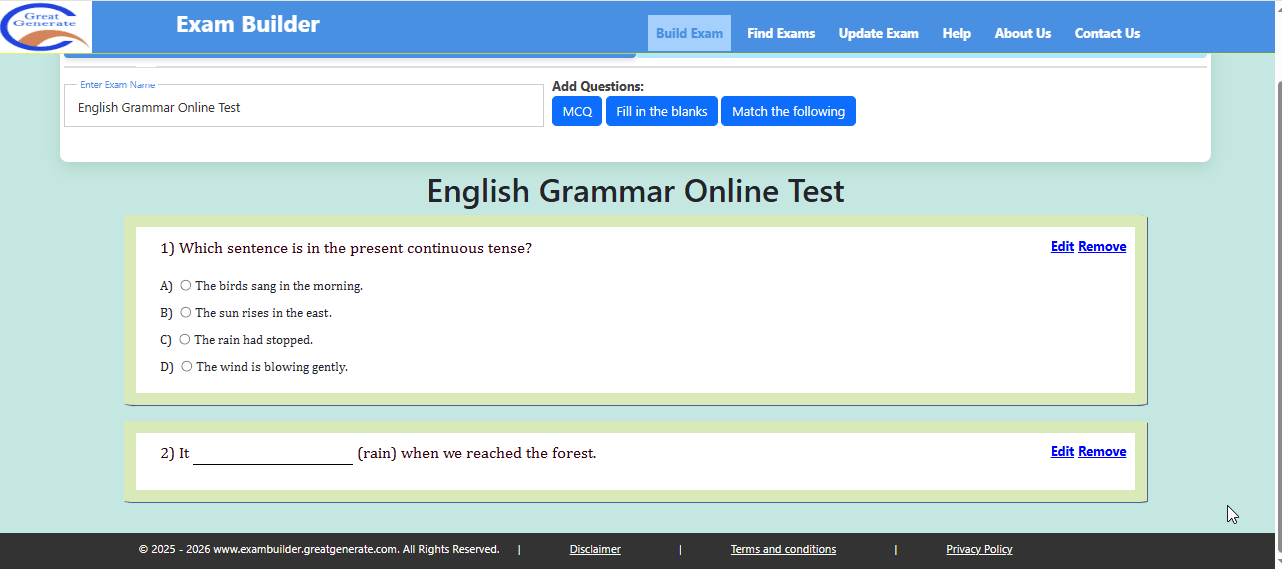
Task: Edit question 1 about present continuous tense
Action: point(1062,246)
